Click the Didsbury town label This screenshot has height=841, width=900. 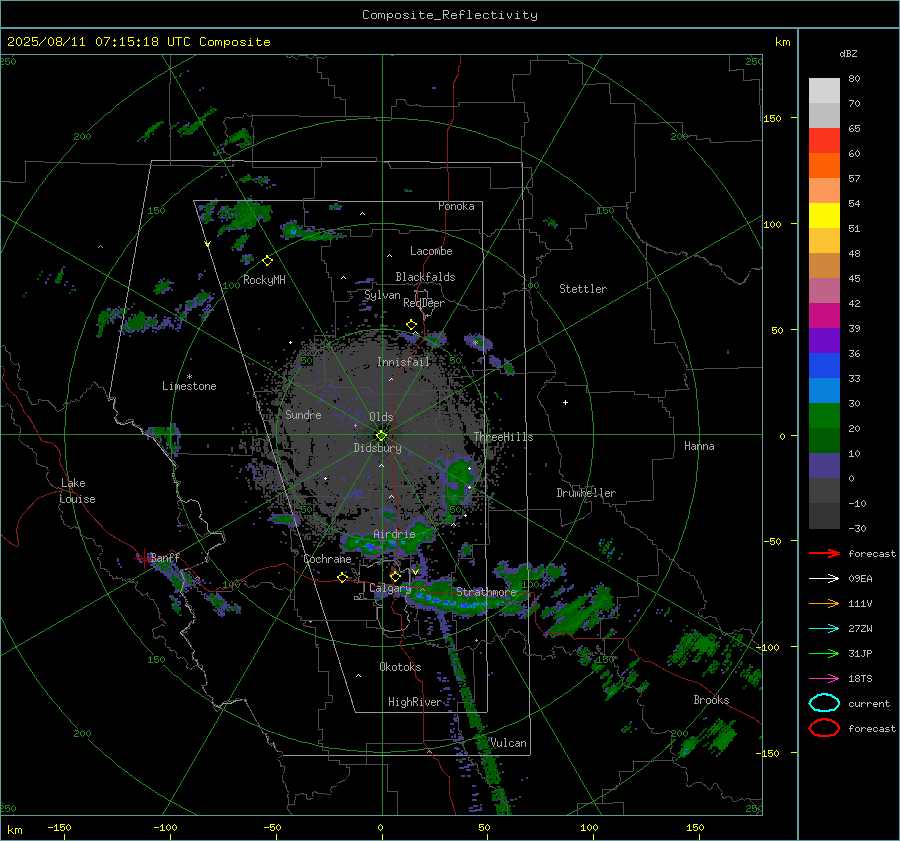tap(377, 448)
